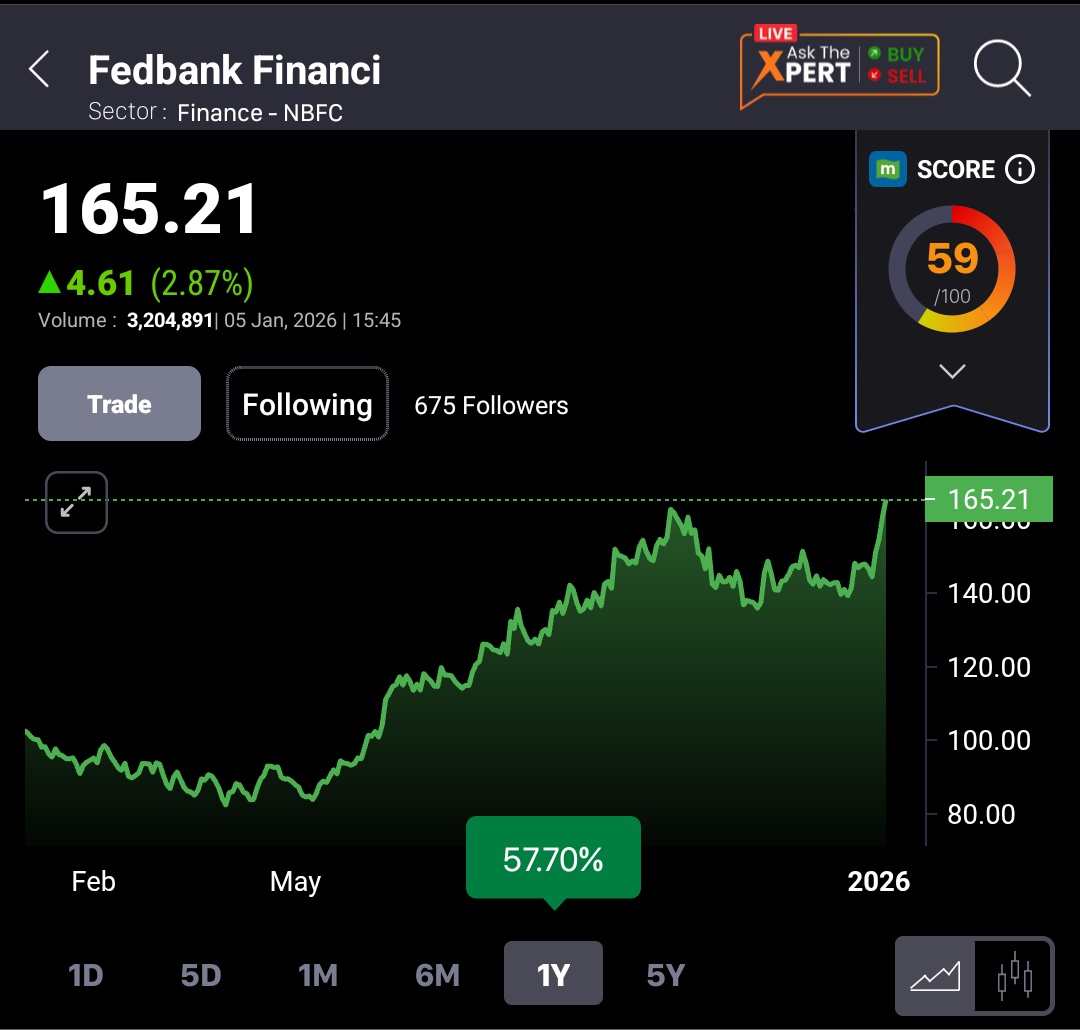This screenshot has width=1080, height=1030.
Task: Tap the 05 Jan, 2026 | 15:45 timestamp
Action: tap(312, 320)
